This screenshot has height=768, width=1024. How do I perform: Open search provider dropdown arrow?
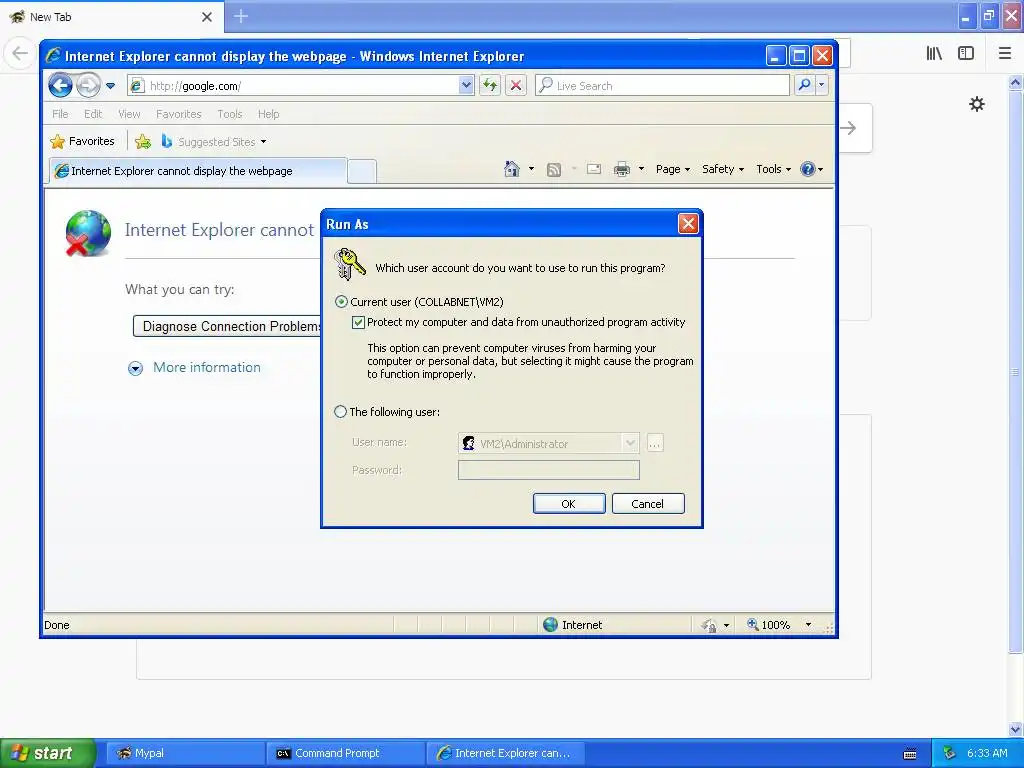pos(822,85)
